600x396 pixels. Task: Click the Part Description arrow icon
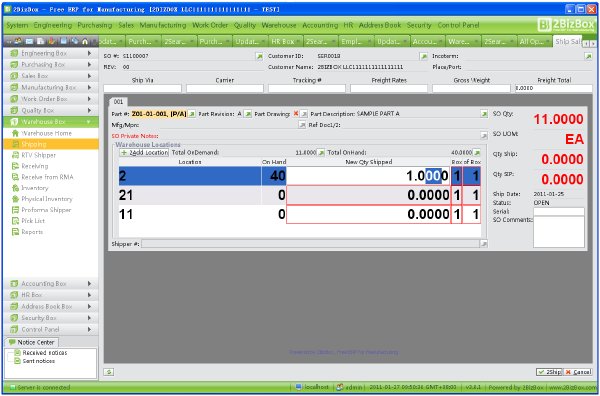click(x=484, y=114)
